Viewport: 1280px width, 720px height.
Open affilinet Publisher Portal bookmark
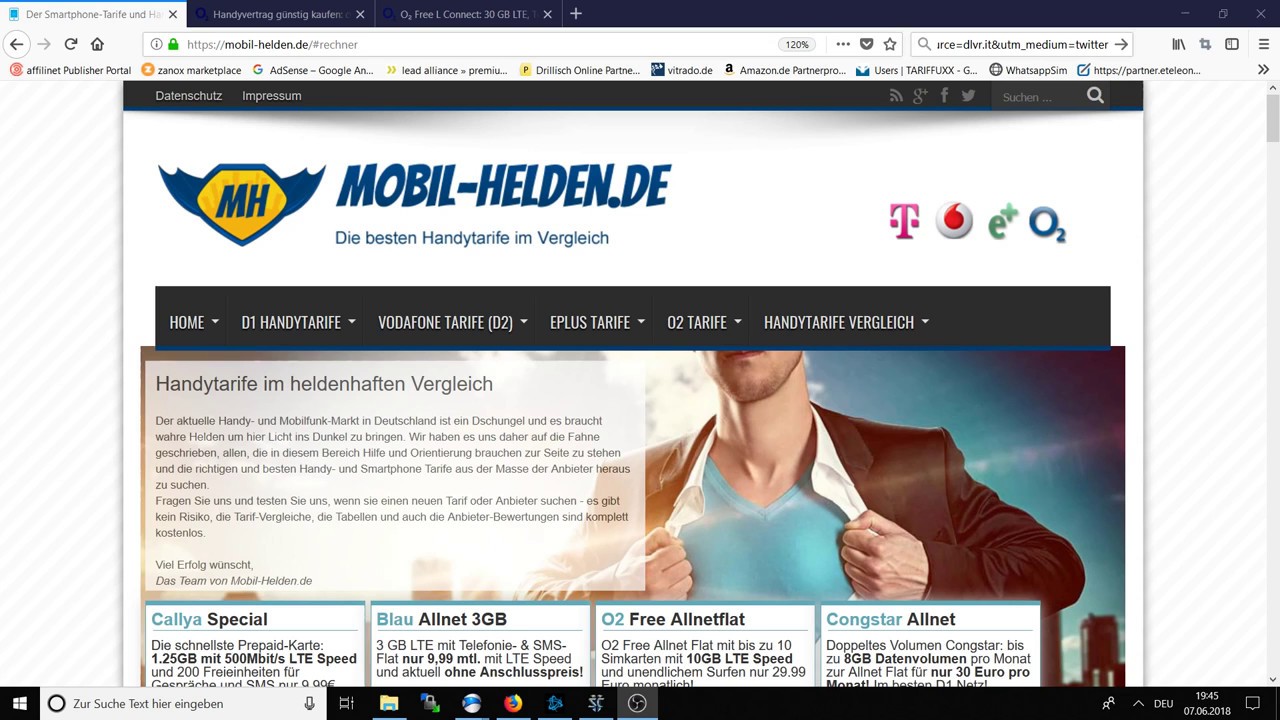[71, 70]
